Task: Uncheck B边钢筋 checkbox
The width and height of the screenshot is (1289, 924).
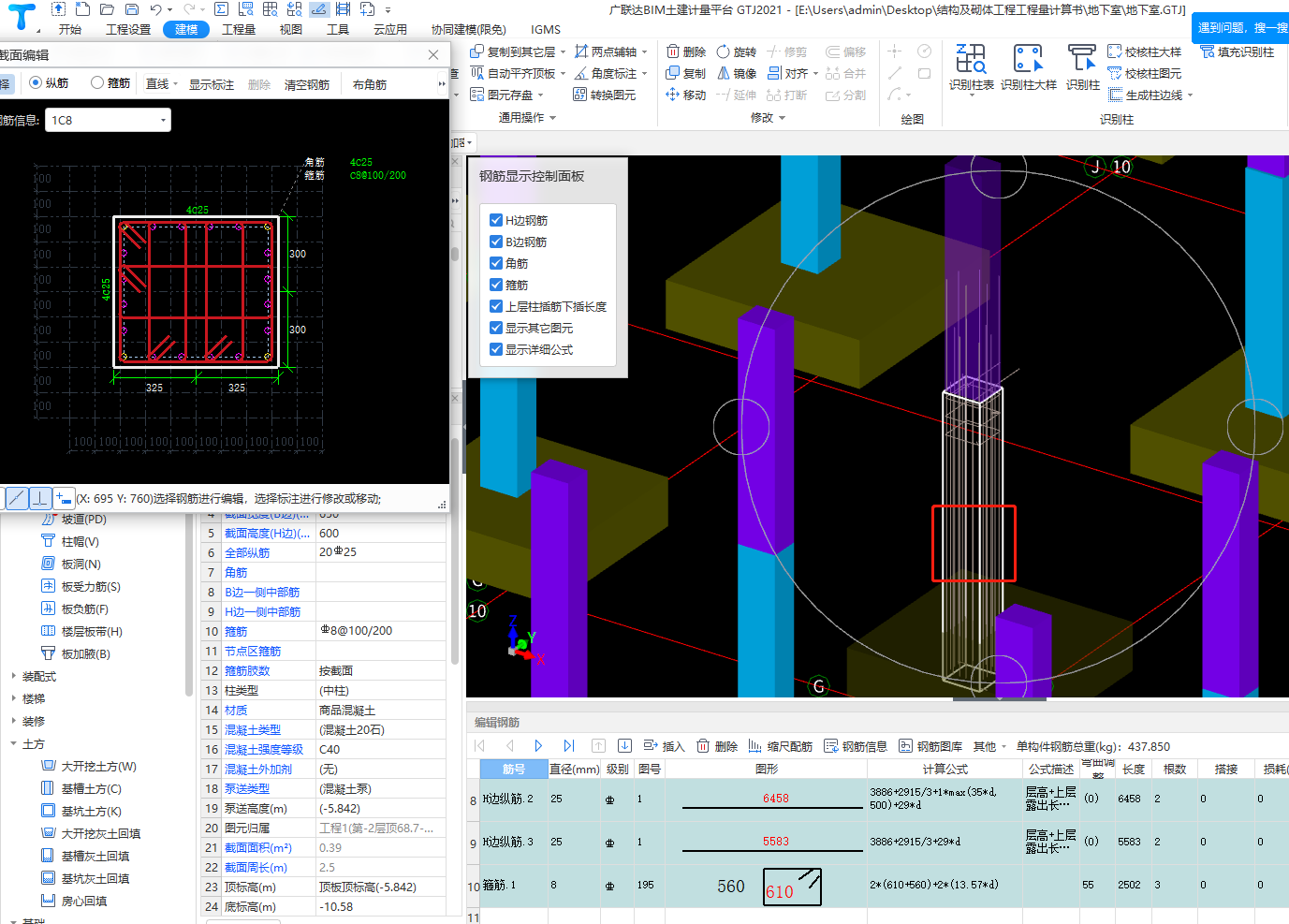Action: pyautogui.click(x=496, y=242)
